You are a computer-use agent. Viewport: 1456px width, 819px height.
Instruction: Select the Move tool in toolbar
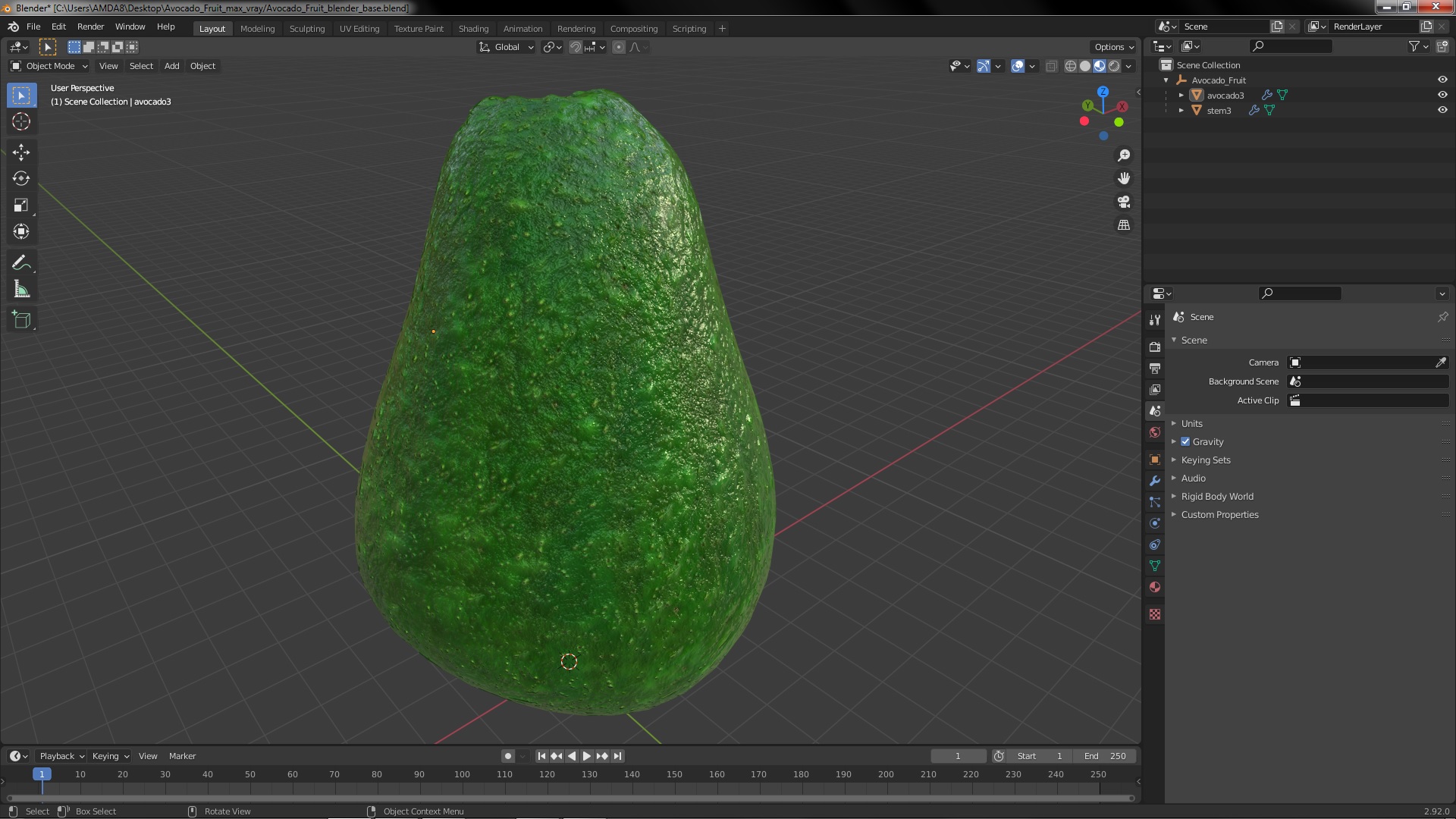coord(21,152)
